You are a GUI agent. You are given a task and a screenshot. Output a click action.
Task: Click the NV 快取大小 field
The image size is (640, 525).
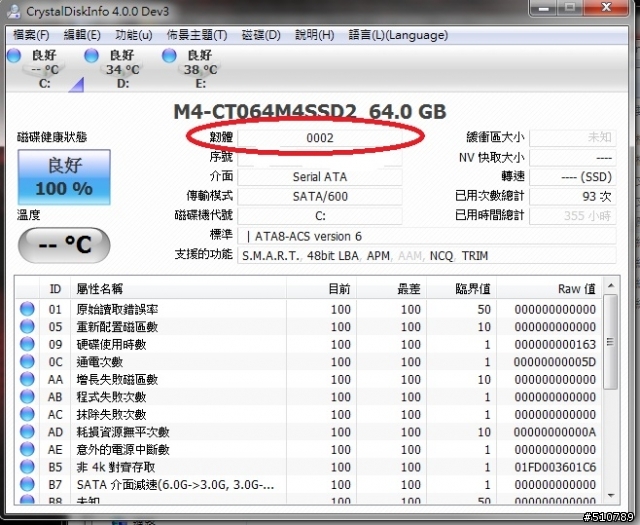pos(573,157)
